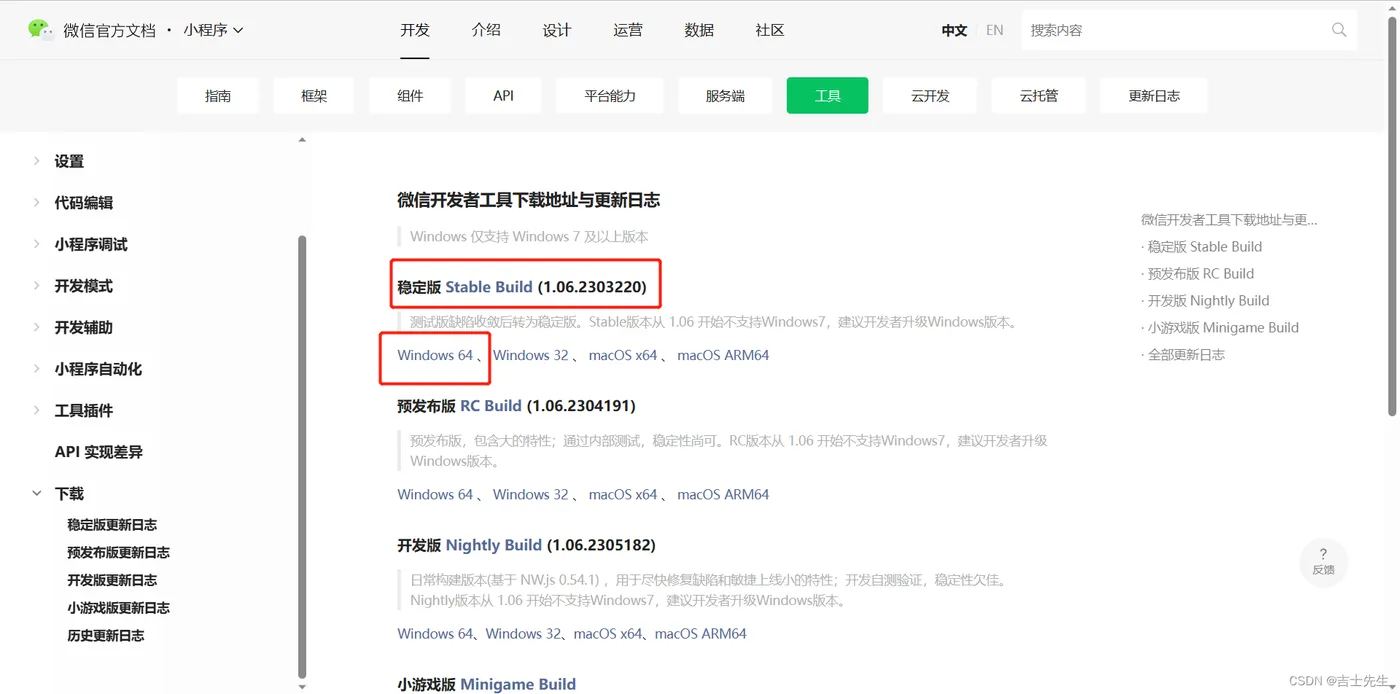This screenshot has height=694, width=1400.
Task: Open 稳定版更新日志 in the sidebar
Action: pos(112,525)
